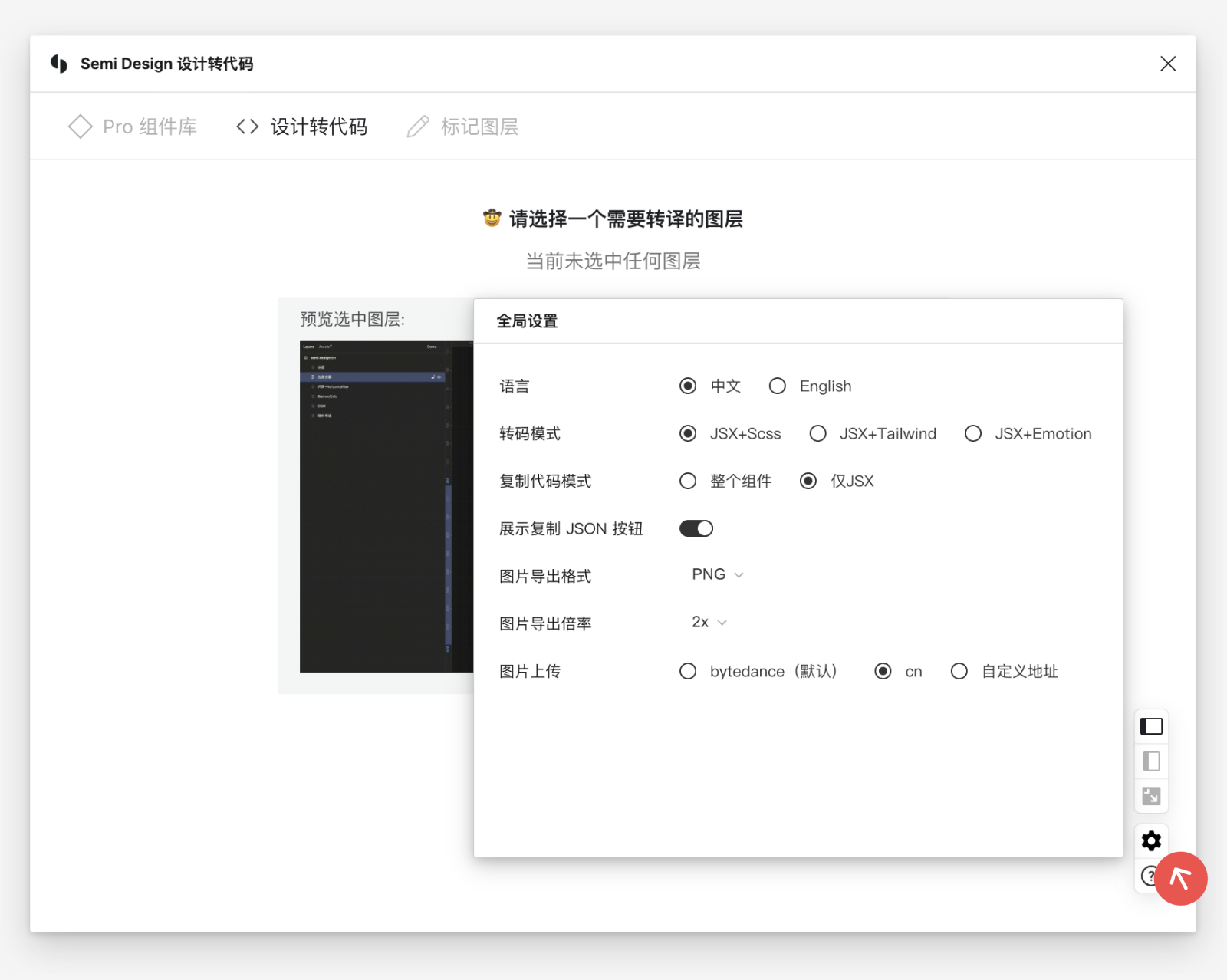Click the shrink window icon

pos(1151,796)
